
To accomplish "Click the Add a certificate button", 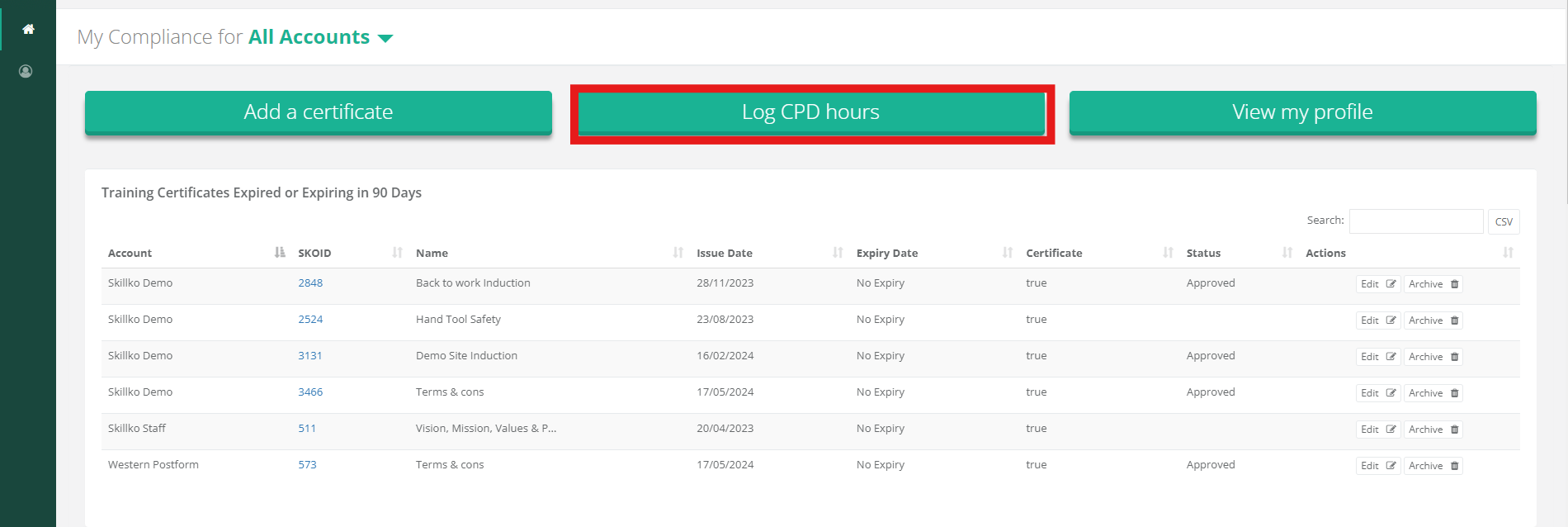I will [319, 112].
